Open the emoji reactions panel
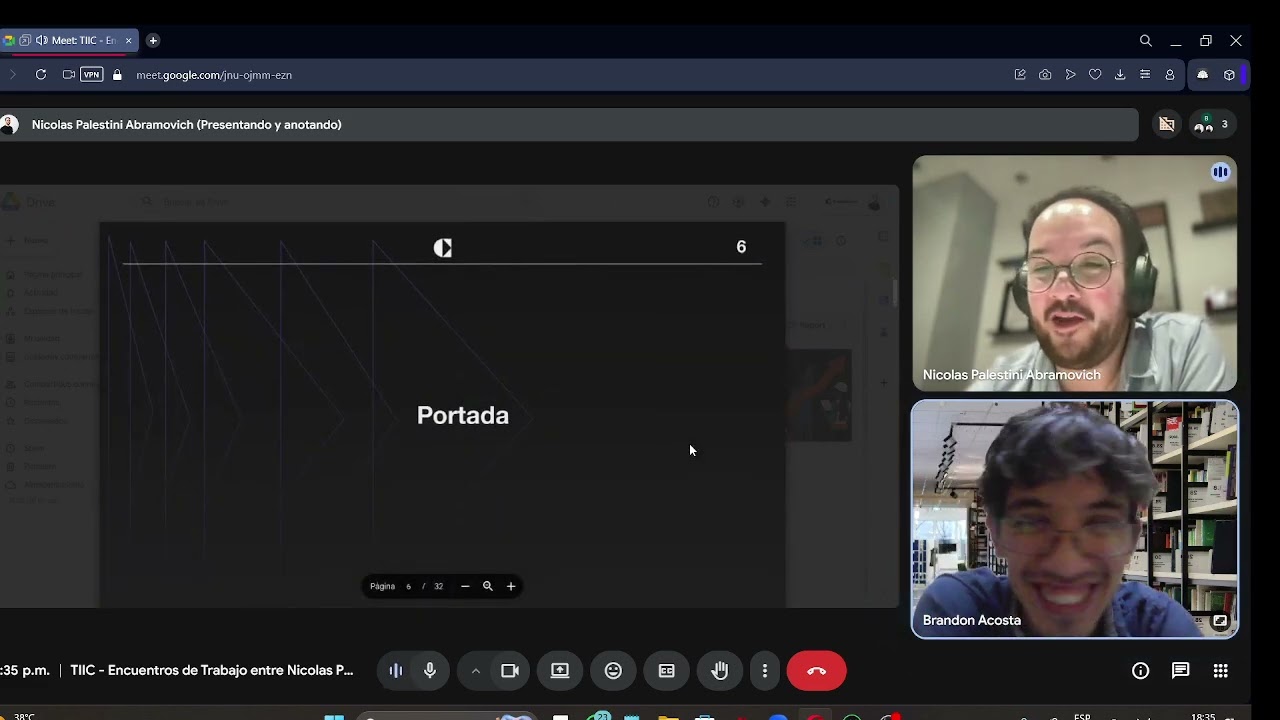Image resolution: width=1280 pixels, height=720 pixels. point(613,671)
